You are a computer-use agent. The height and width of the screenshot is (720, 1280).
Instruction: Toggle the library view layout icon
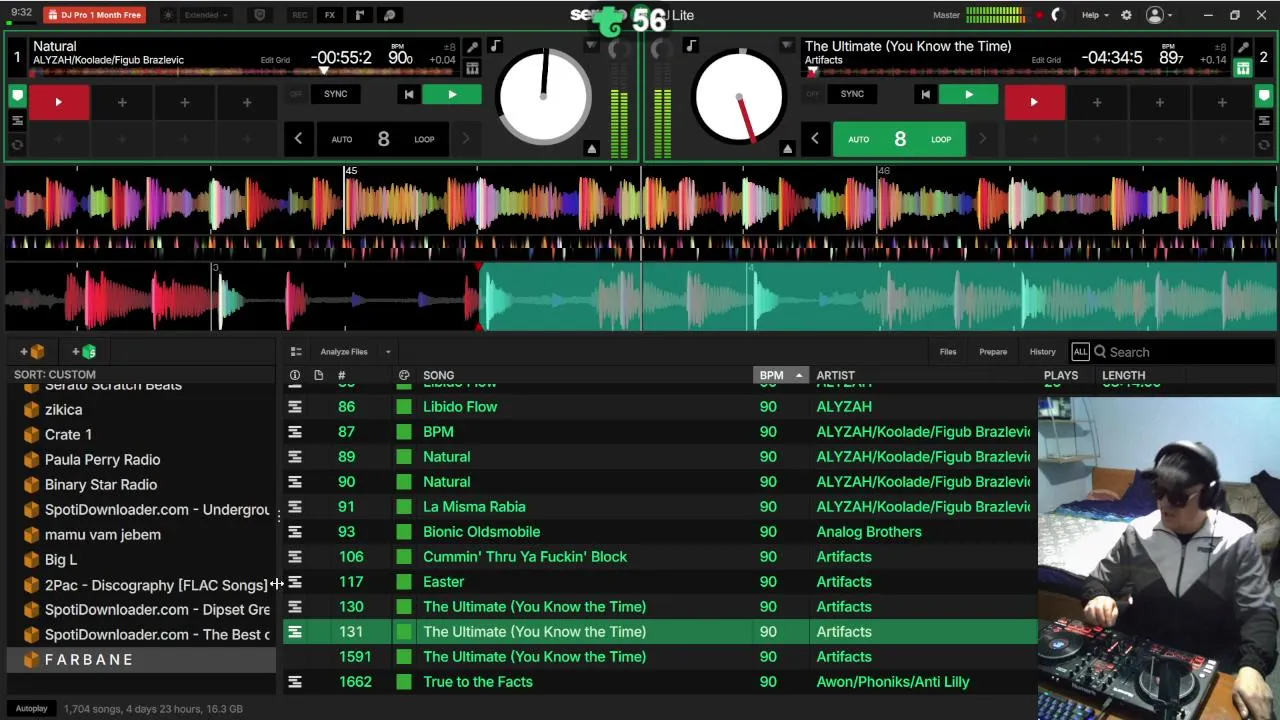296,352
